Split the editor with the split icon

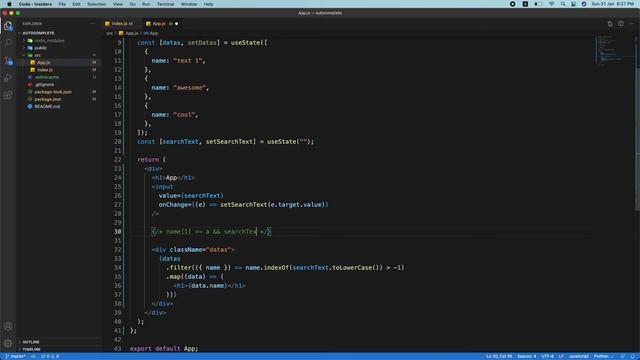click(620, 24)
